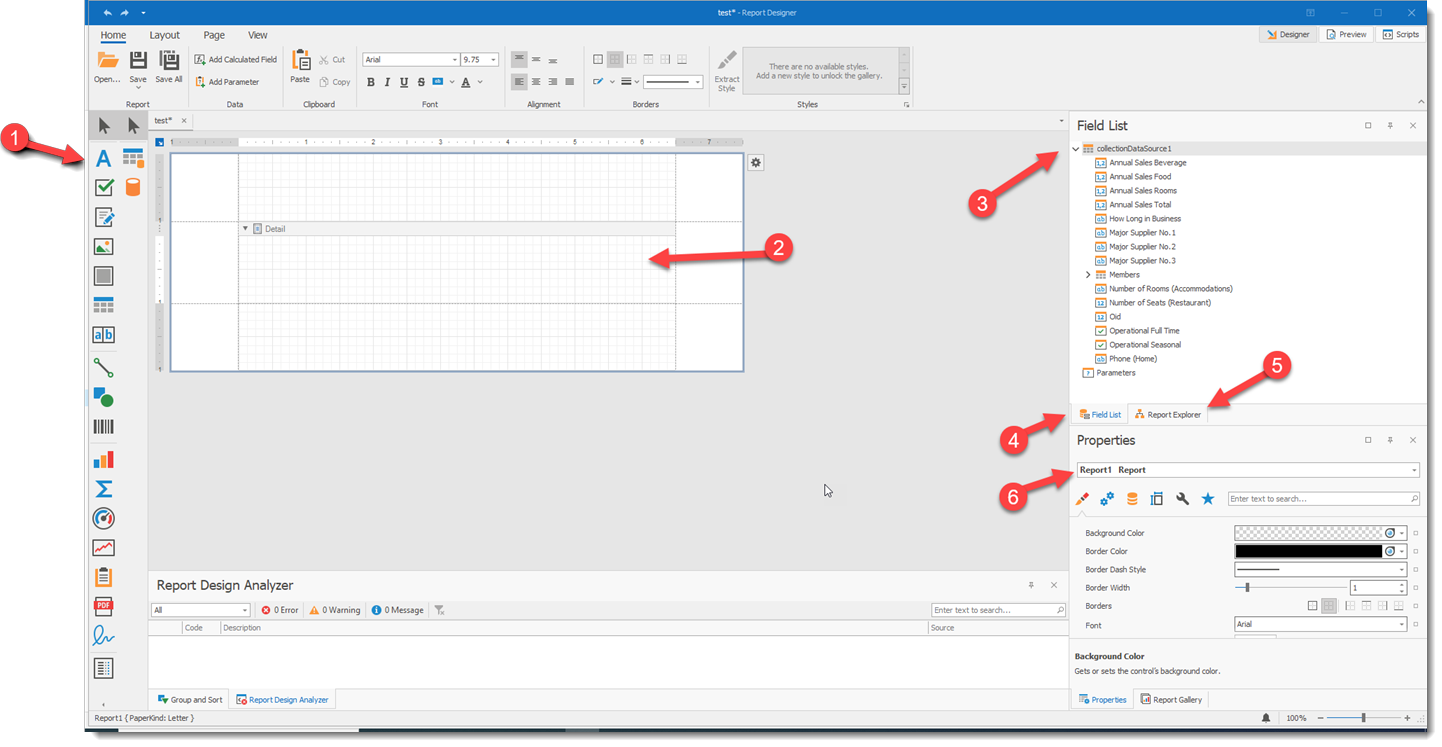Viewport: 1442px width, 747px height.
Task: Select the Barcode control in toolbox
Action: point(103,427)
